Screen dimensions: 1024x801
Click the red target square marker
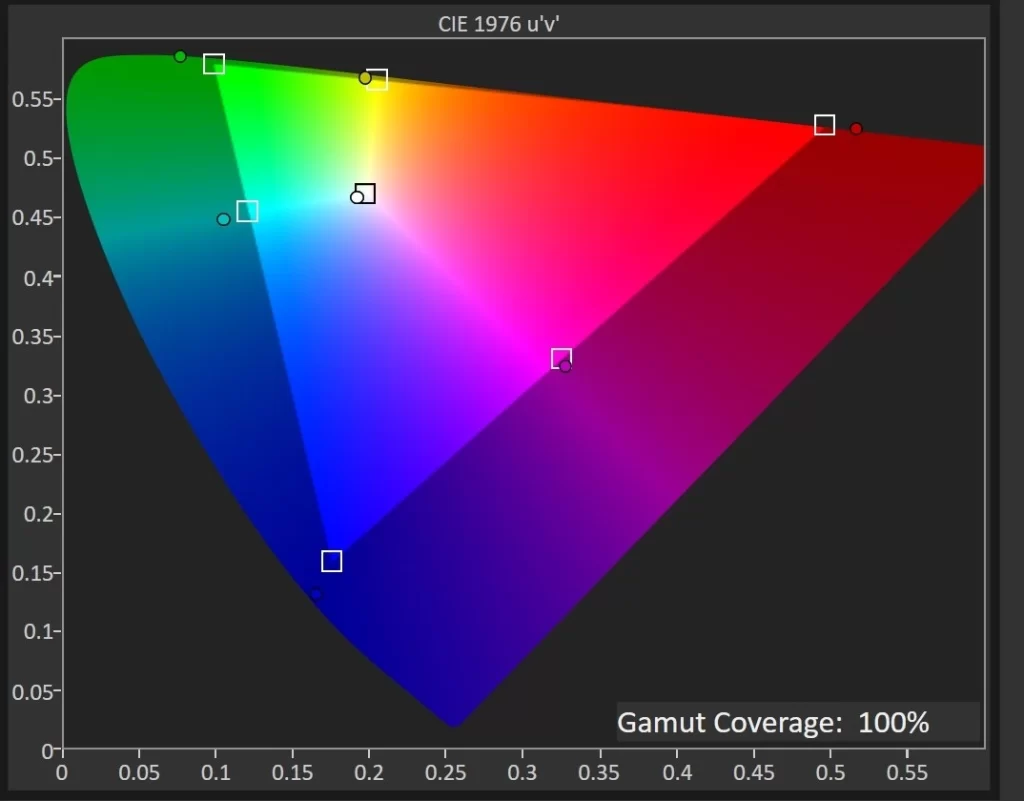(824, 125)
